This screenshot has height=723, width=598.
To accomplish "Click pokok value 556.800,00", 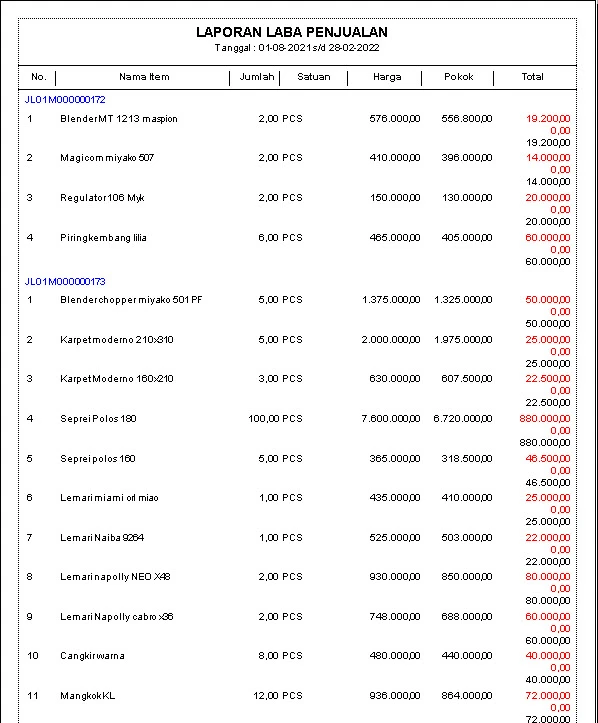I will pos(467,119).
